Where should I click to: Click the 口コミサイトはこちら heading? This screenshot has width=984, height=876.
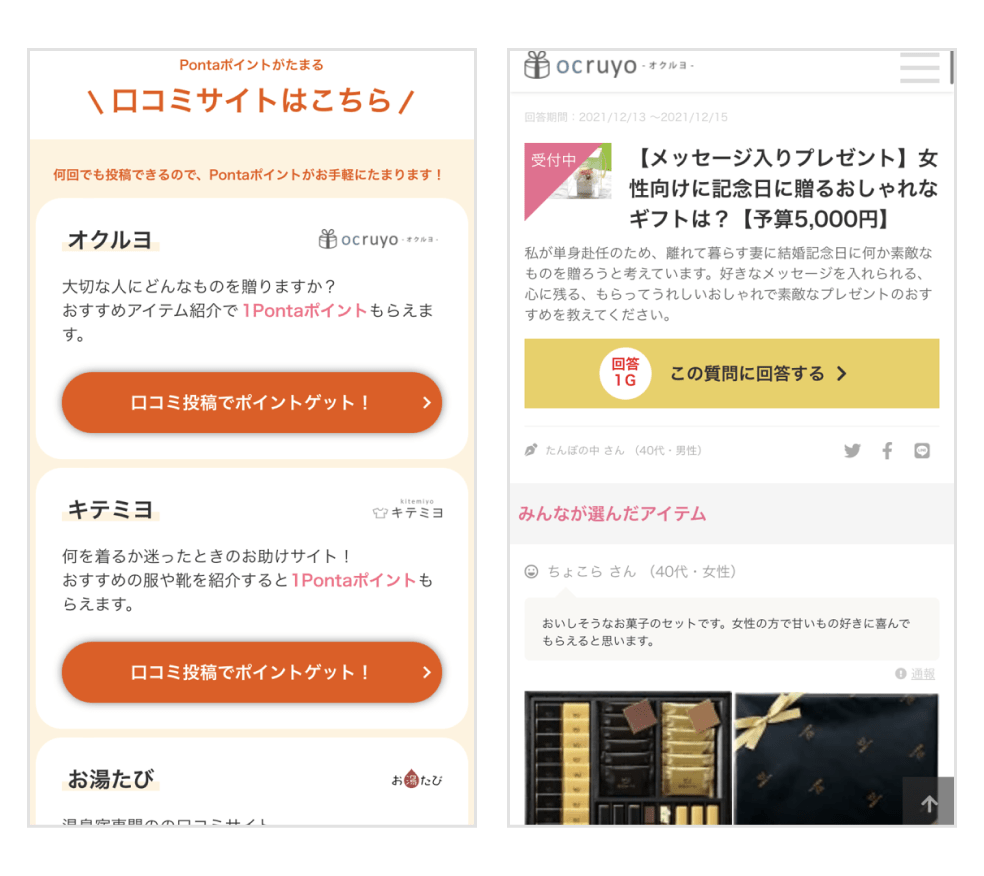pos(251,100)
